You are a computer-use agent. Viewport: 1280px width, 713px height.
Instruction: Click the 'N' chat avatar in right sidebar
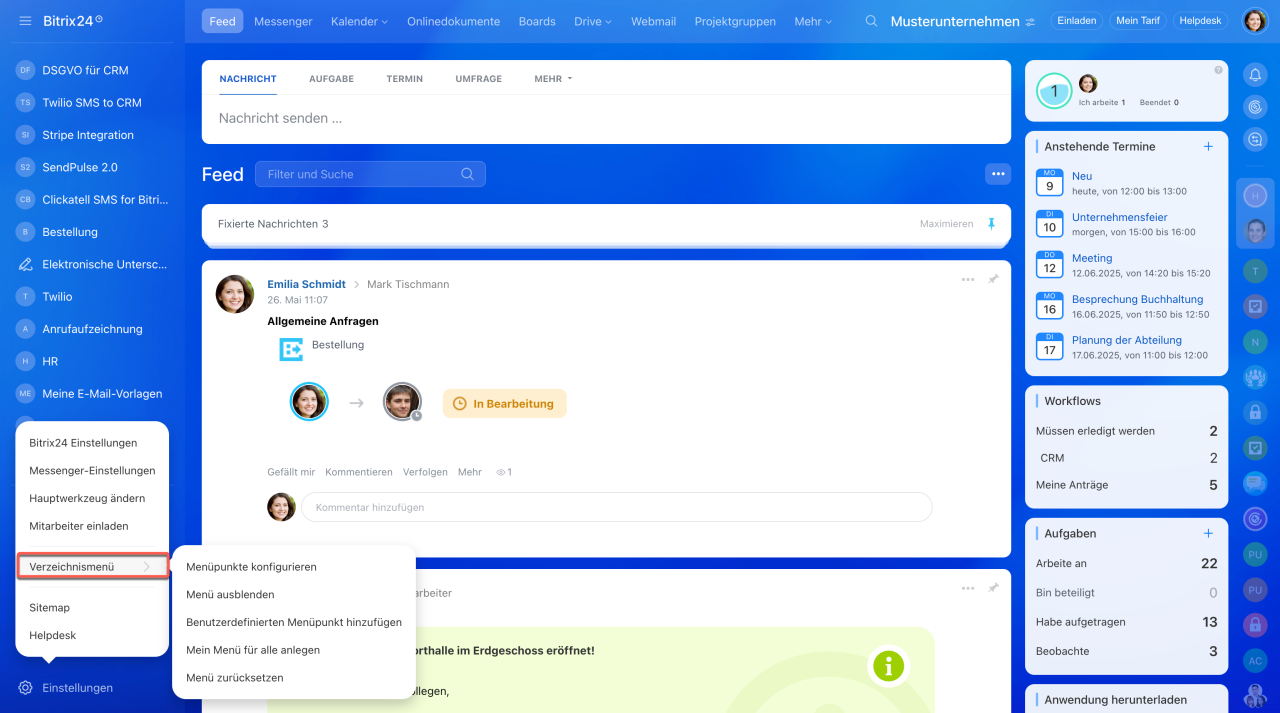coord(1255,342)
